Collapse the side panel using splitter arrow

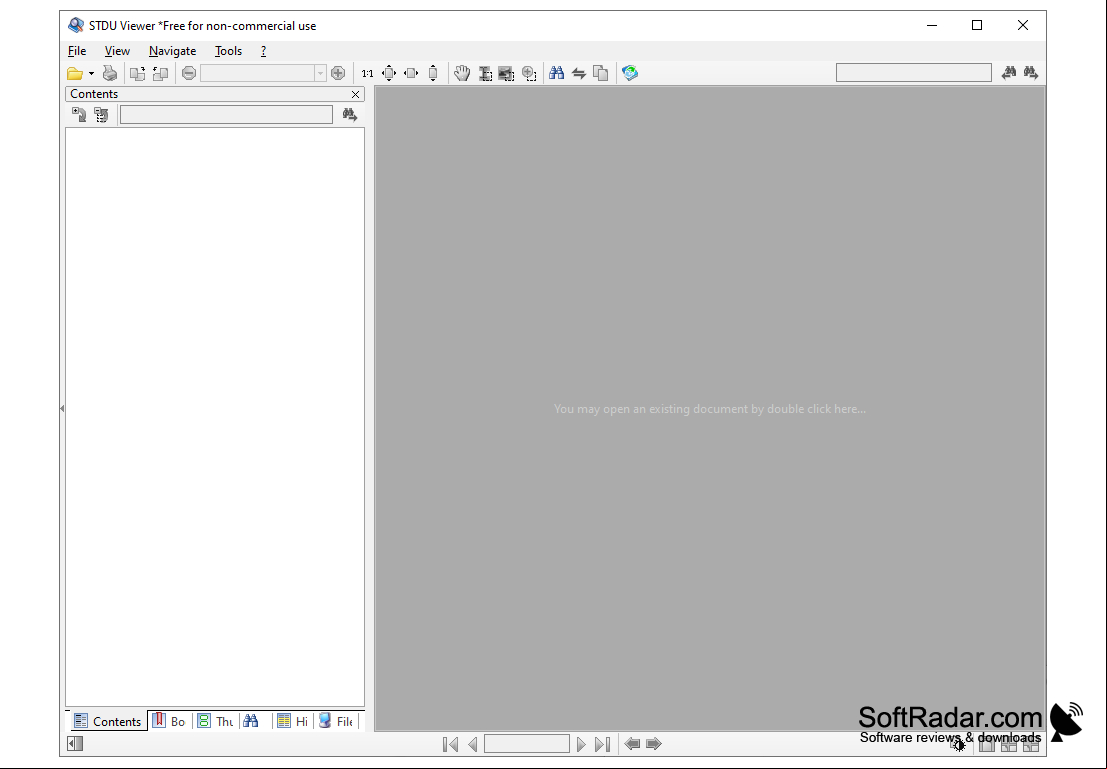click(62, 408)
